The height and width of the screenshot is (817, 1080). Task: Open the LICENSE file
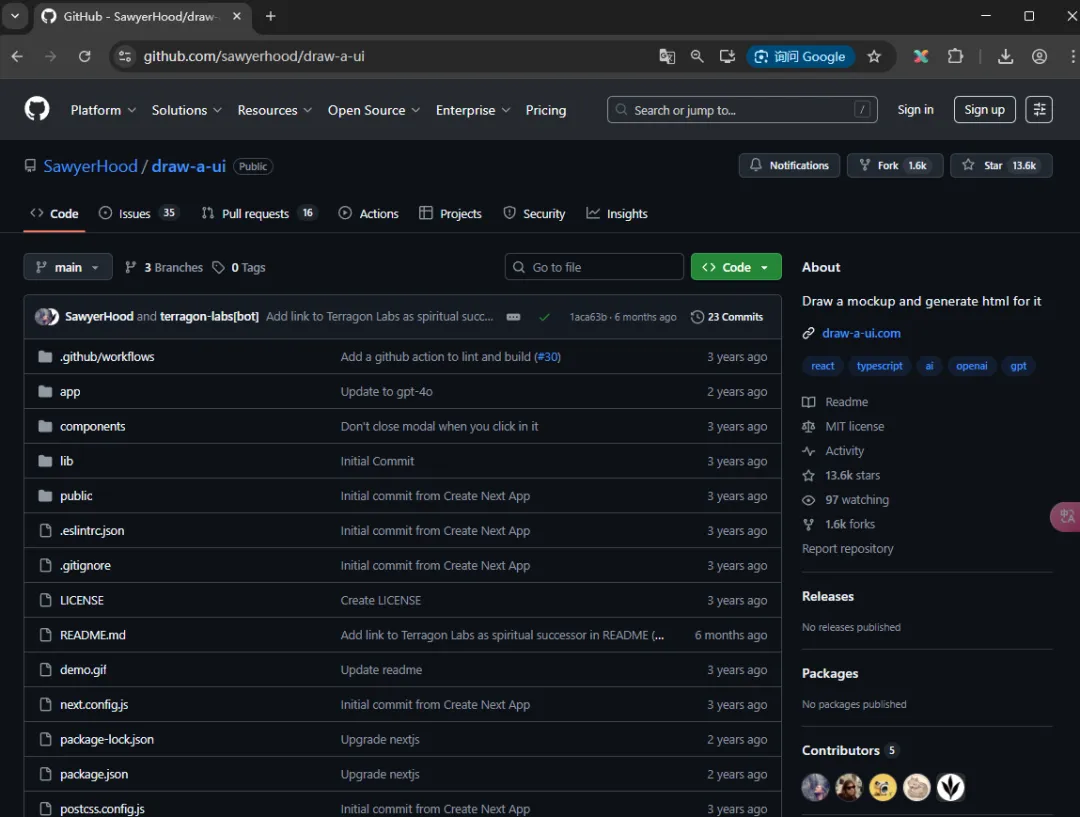point(81,600)
